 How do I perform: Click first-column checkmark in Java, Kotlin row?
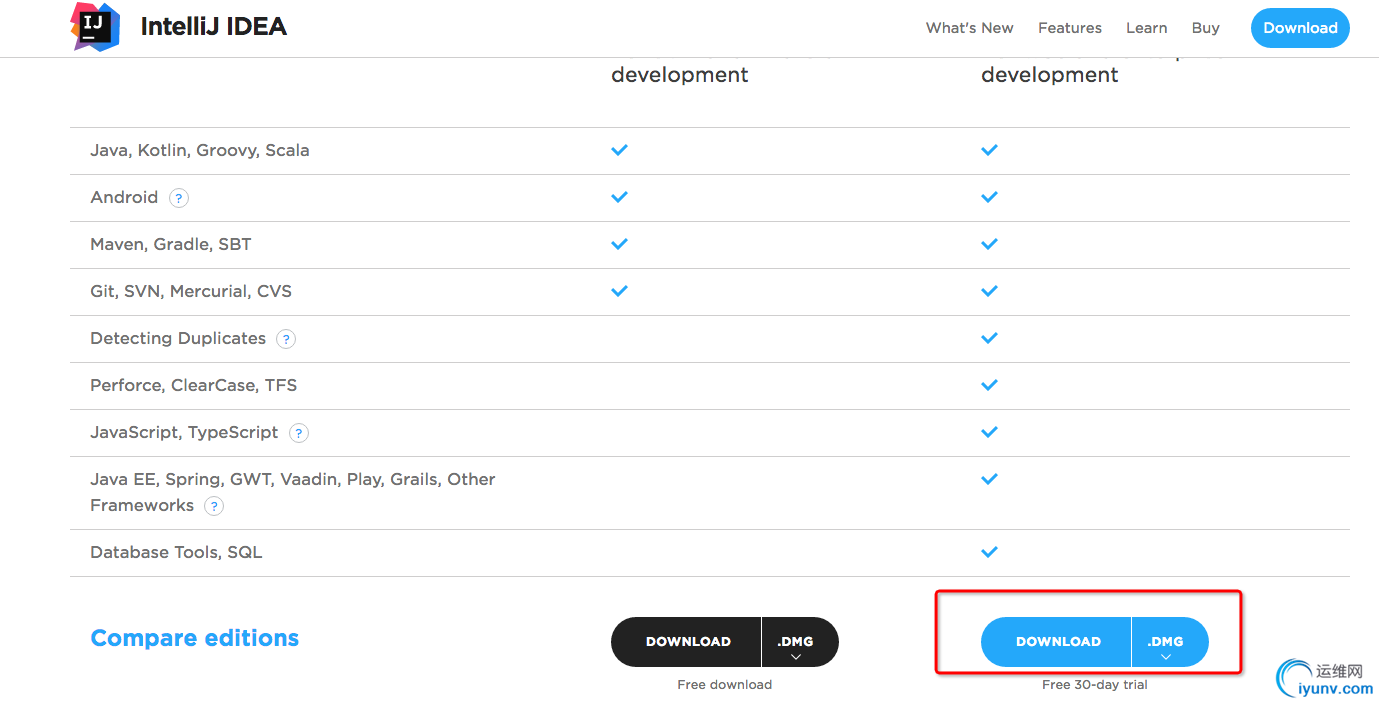[620, 150]
